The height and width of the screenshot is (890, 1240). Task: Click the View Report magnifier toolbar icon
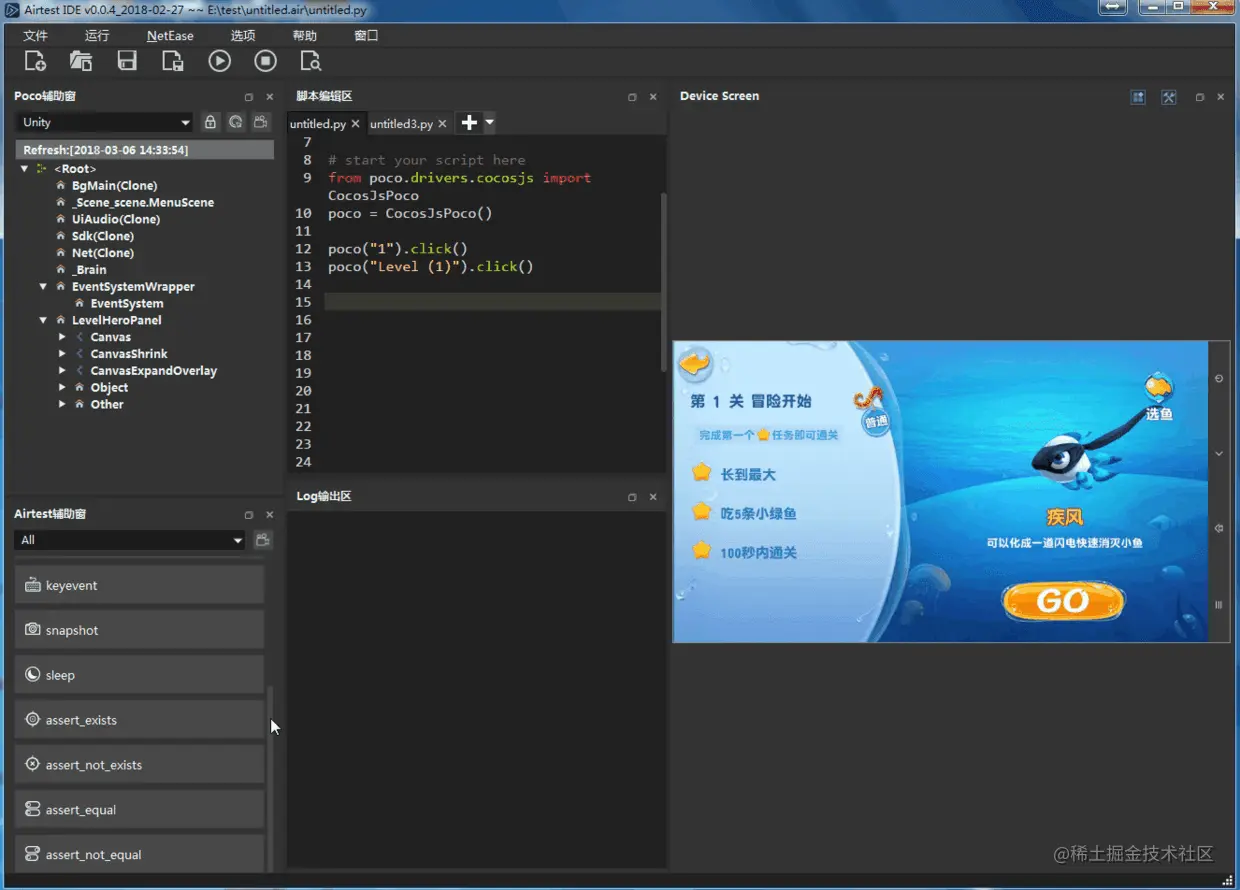(x=311, y=61)
